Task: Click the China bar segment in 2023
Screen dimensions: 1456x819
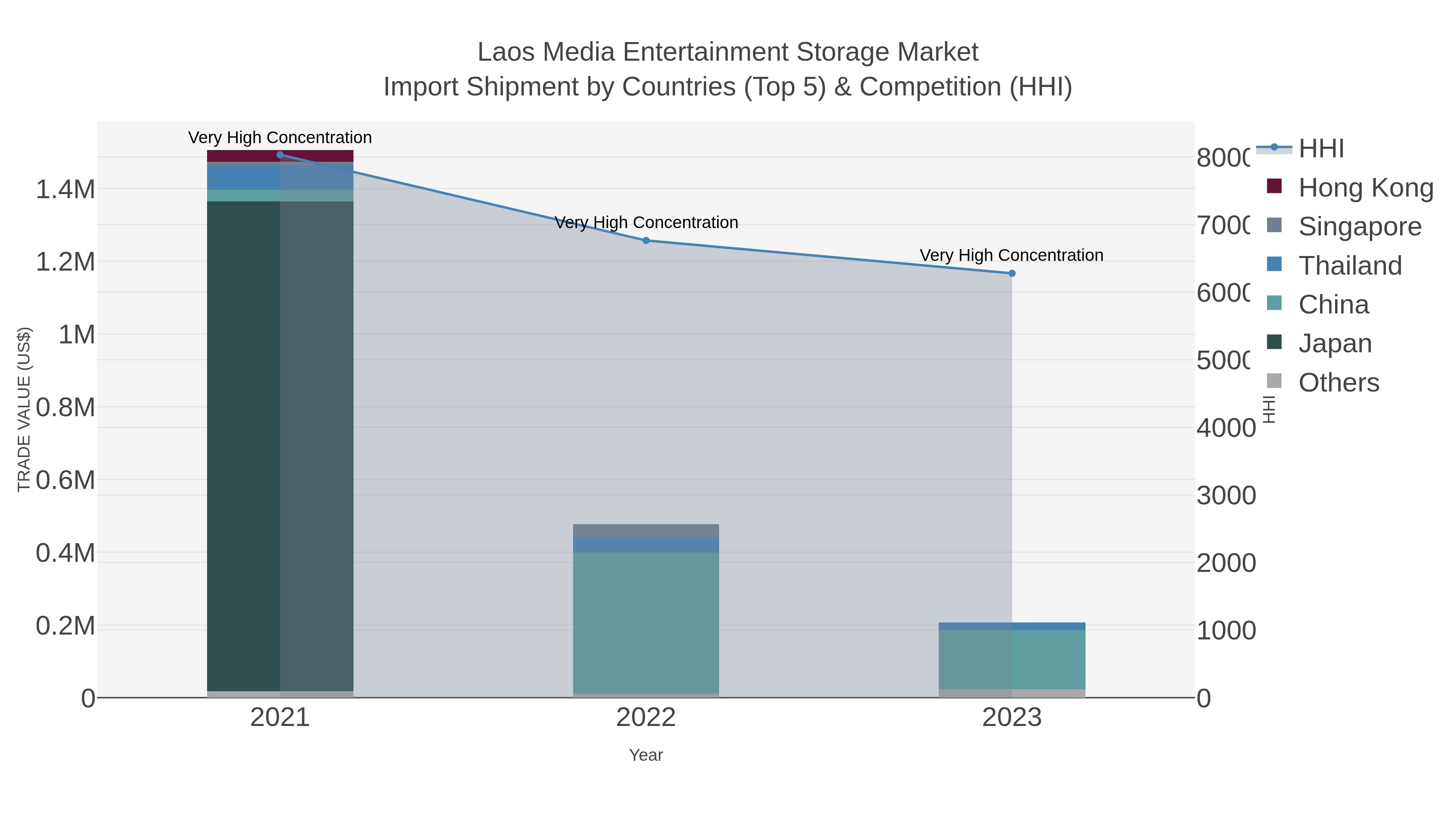Action: tap(1012, 659)
